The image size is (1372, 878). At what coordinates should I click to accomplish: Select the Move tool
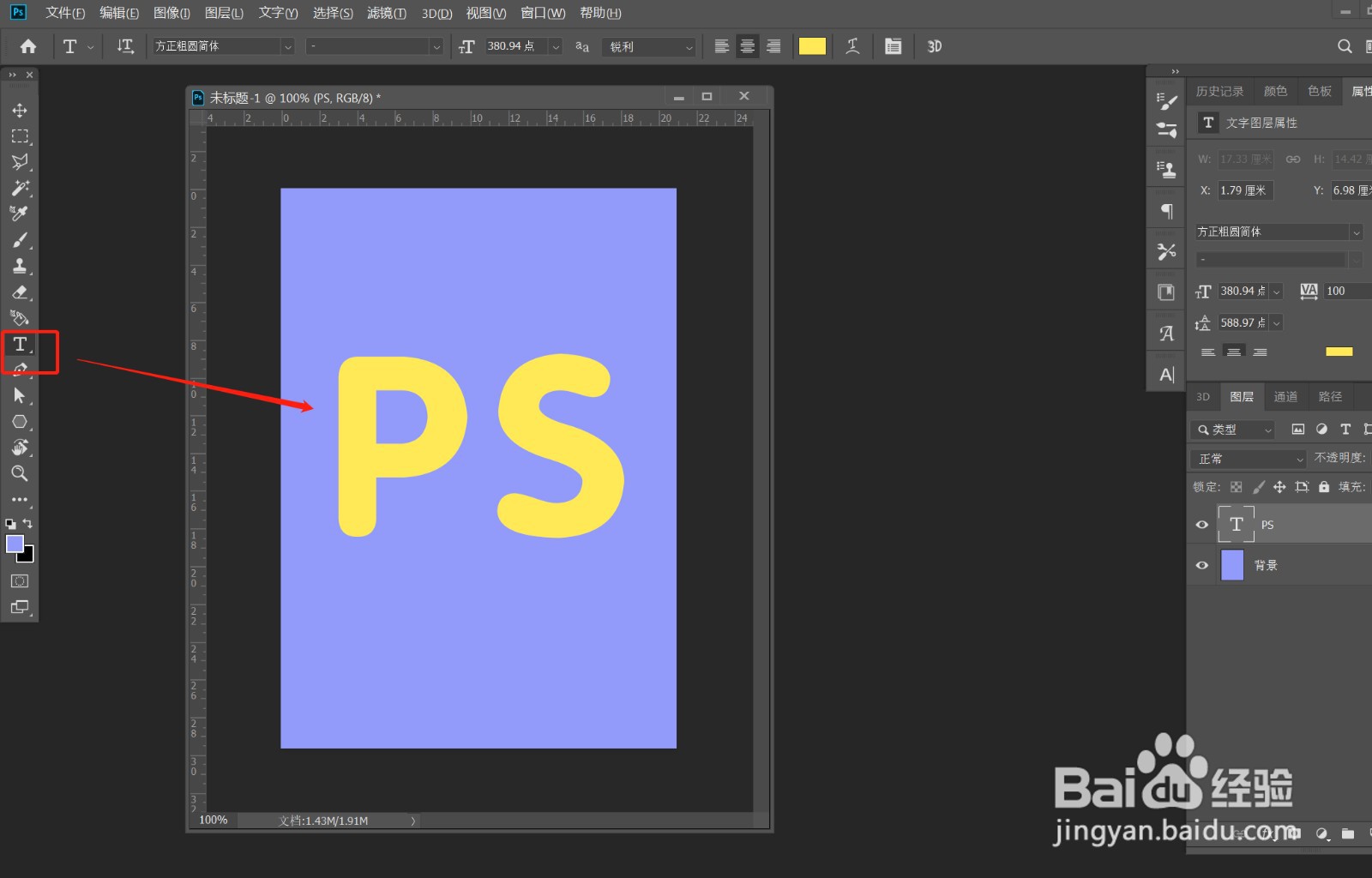tap(19, 110)
